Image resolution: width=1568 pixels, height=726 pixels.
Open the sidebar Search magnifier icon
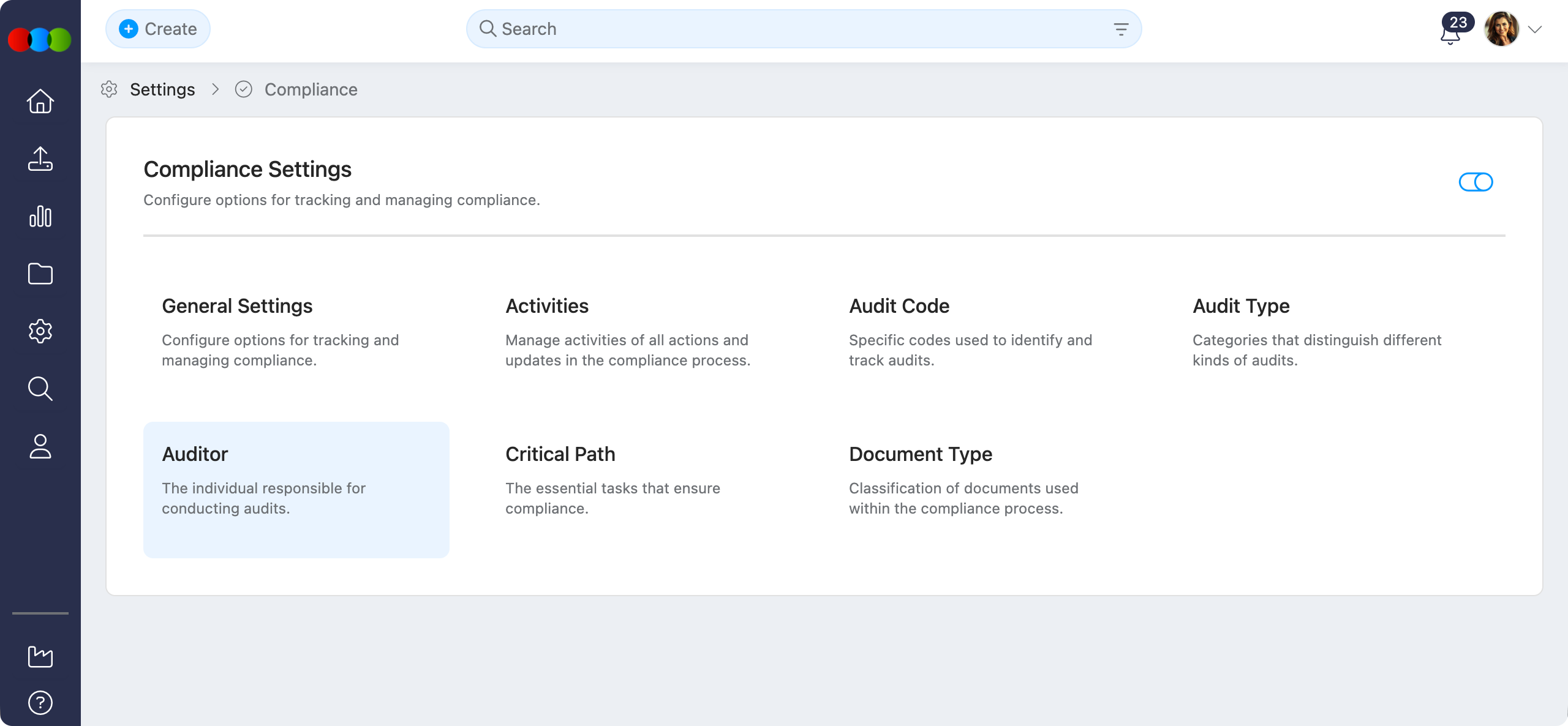point(40,389)
